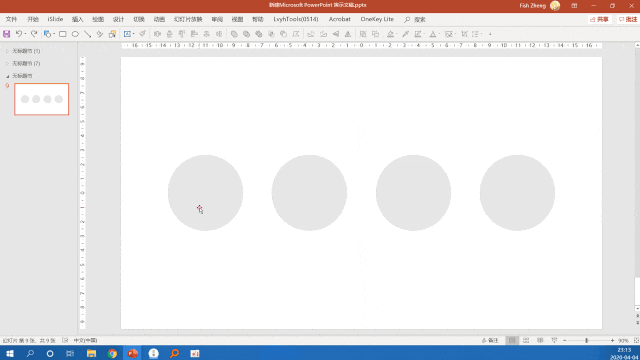Click the edit points icon

click(296, 34)
